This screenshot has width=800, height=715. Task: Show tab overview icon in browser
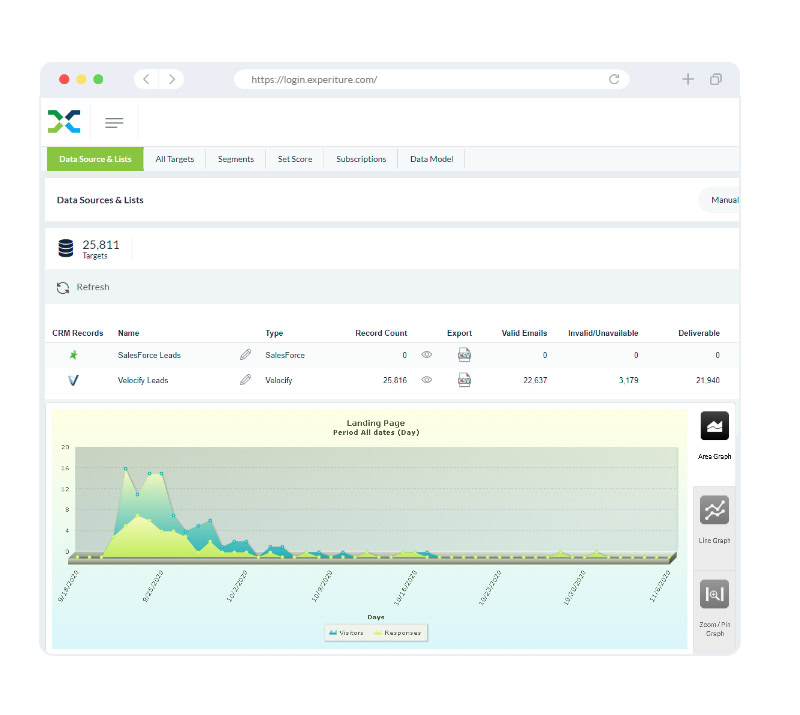[x=716, y=79]
